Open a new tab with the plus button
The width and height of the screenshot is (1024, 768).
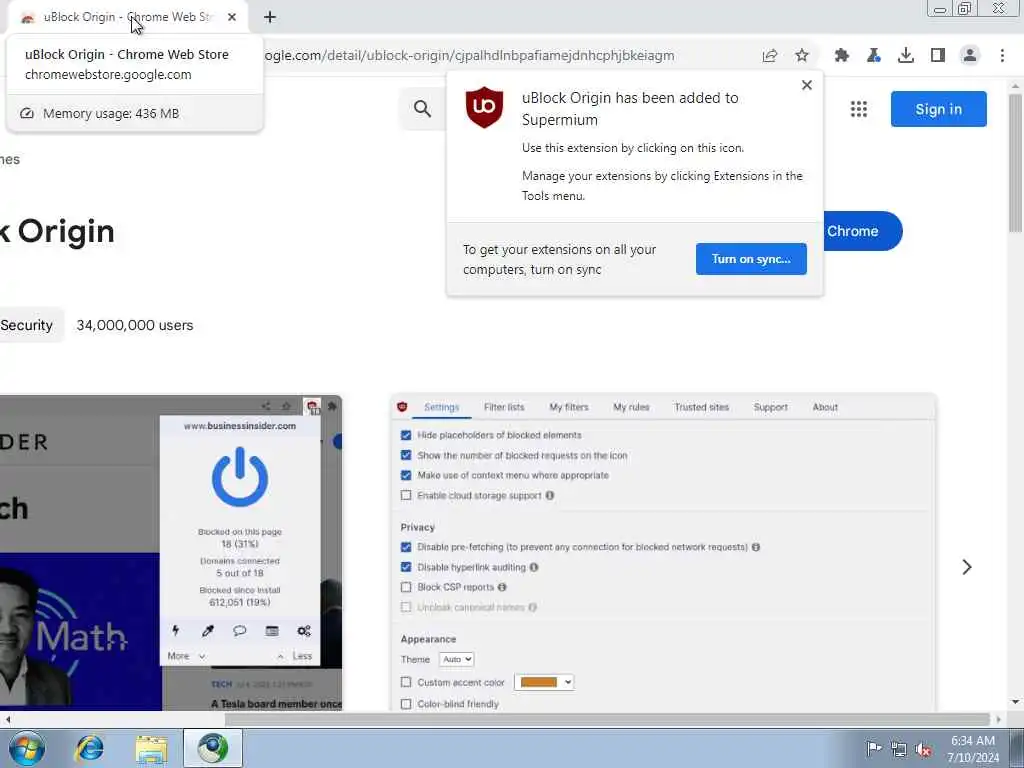tap(270, 17)
